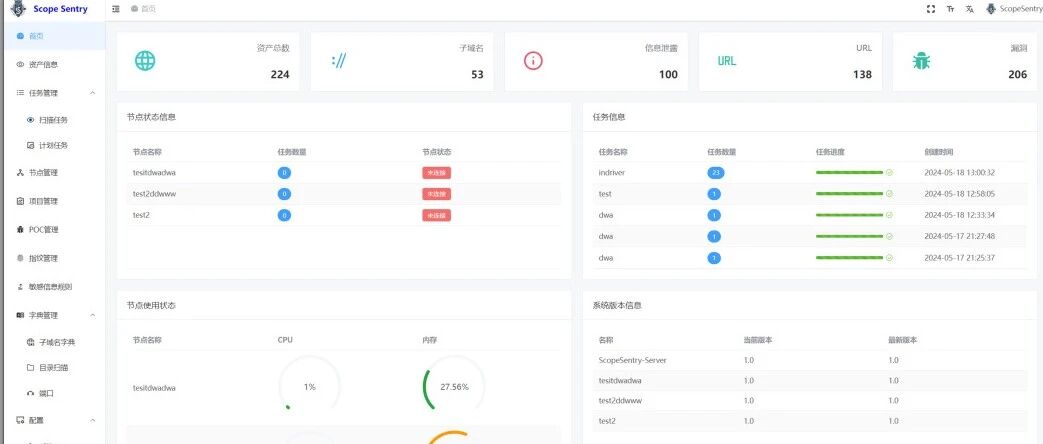
Task: Open 资产信息 in the sidebar
Action: [53, 65]
